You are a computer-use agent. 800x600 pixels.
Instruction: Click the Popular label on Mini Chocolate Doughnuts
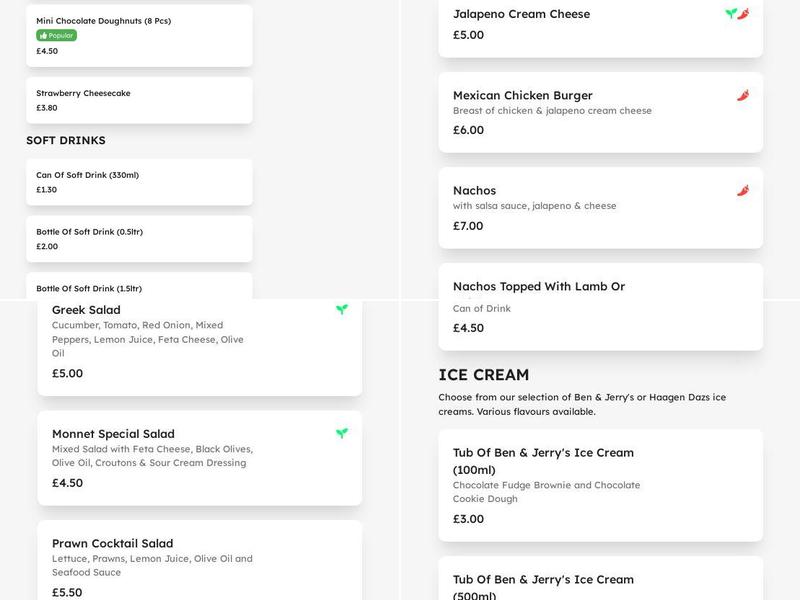[x=55, y=34]
